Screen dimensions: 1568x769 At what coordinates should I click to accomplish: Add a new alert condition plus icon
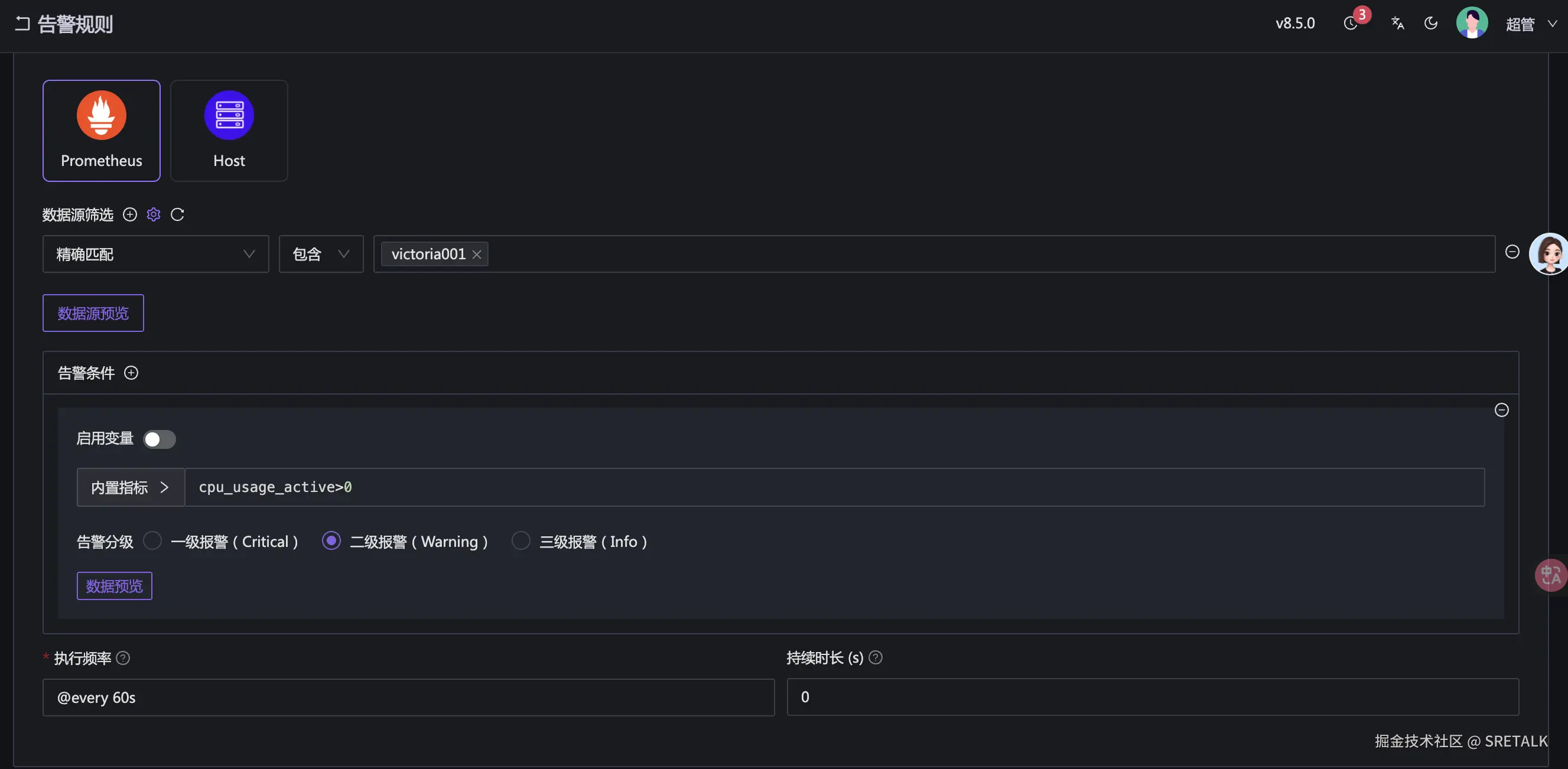tap(131, 373)
